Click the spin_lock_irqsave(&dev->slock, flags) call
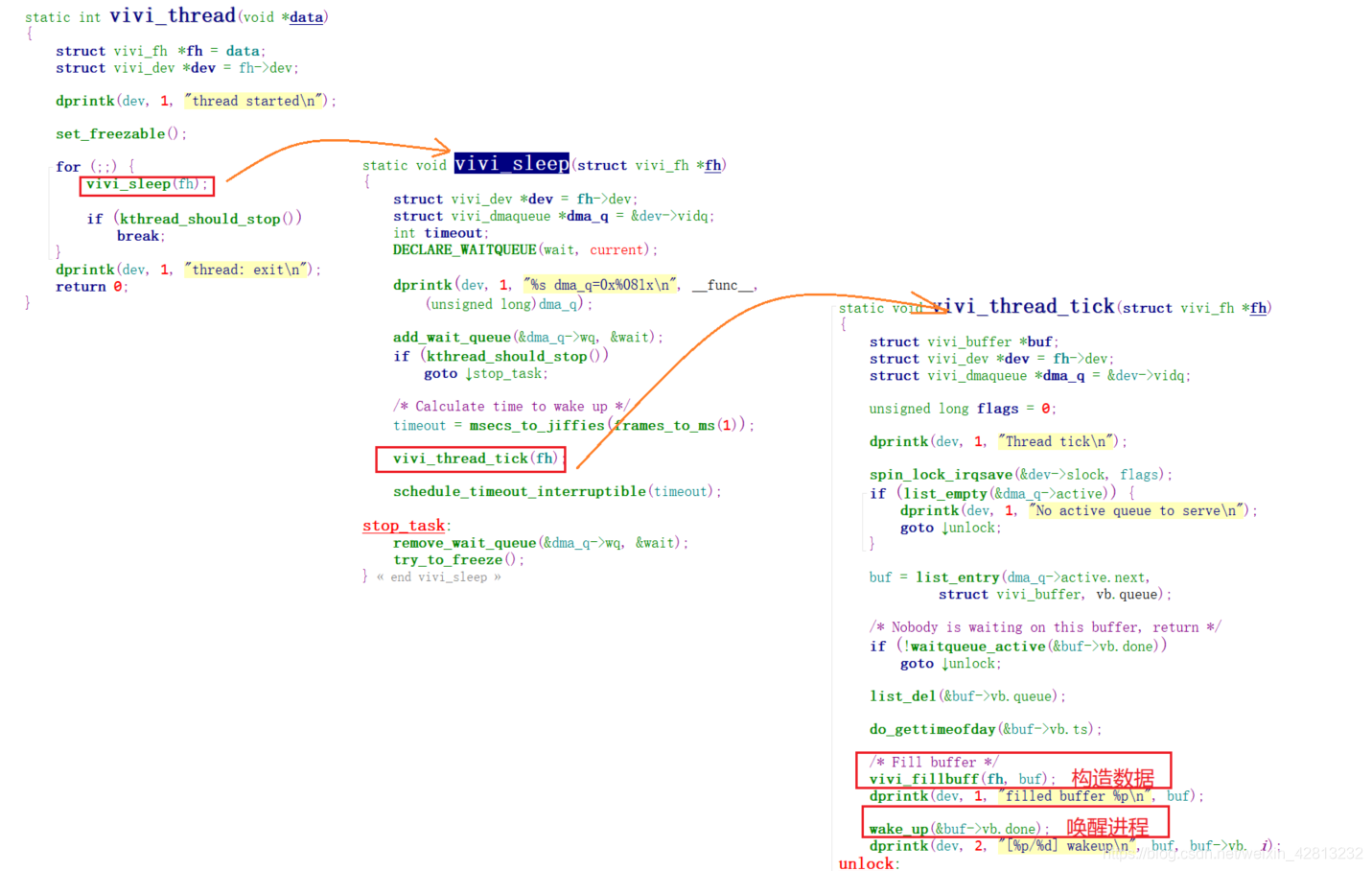 tap(1020, 475)
